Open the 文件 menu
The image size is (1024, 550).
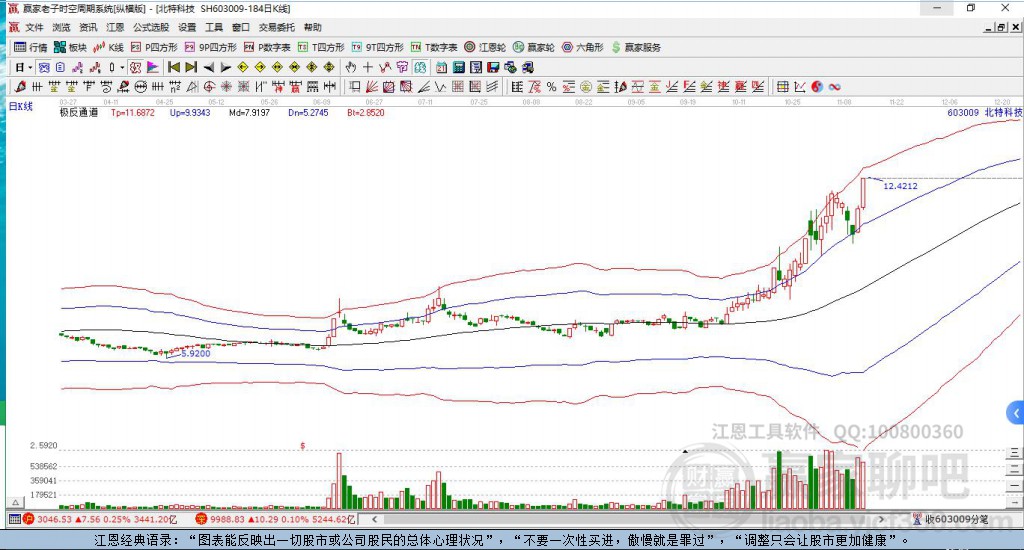click(x=34, y=27)
